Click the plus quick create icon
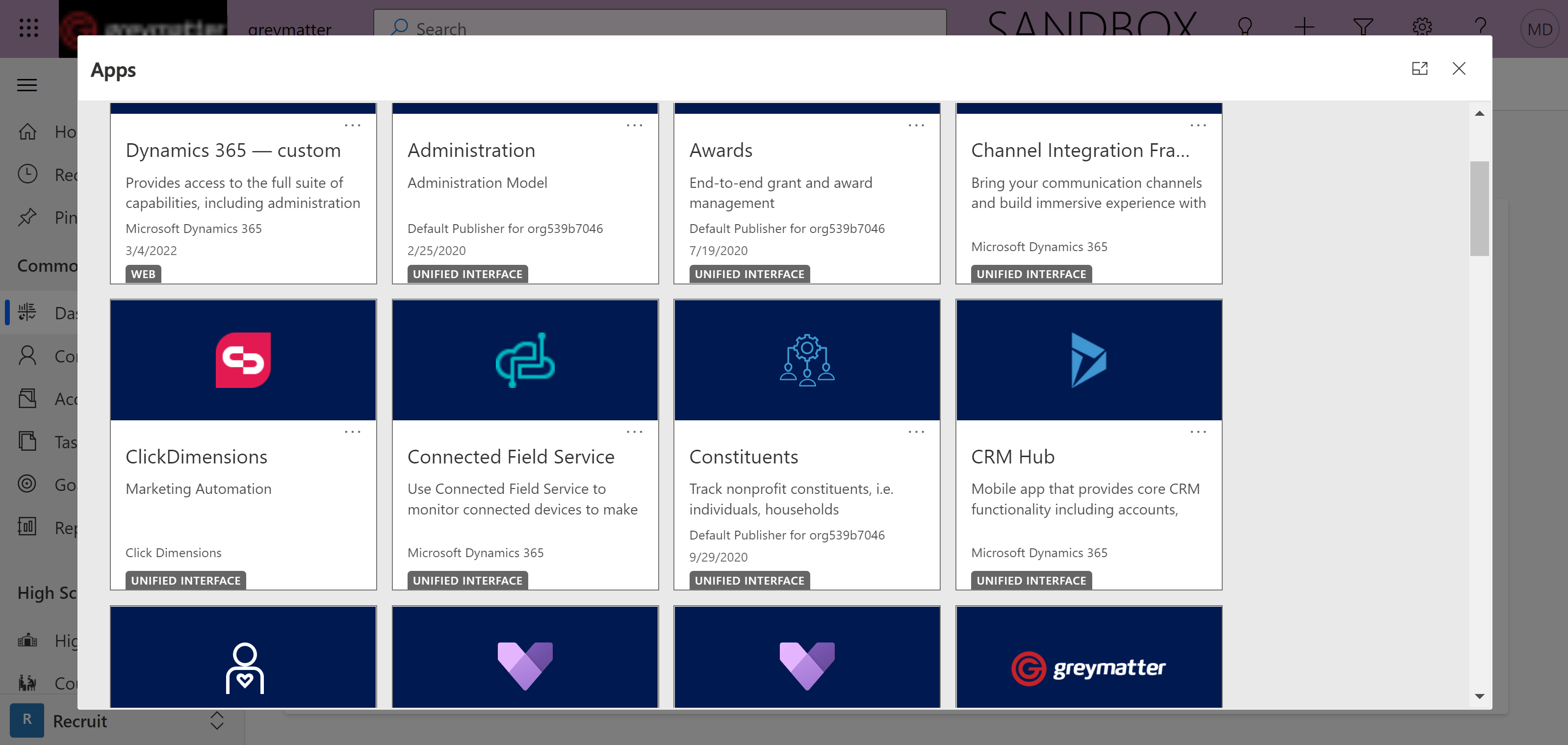The width and height of the screenshot is (1568, 745). click(1304, 27)
